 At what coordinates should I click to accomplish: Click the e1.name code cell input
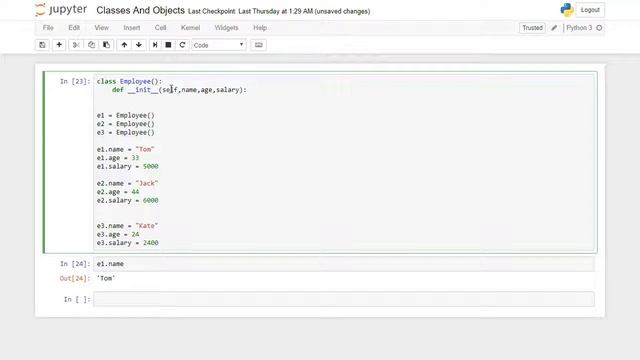(x=344, y=264)
